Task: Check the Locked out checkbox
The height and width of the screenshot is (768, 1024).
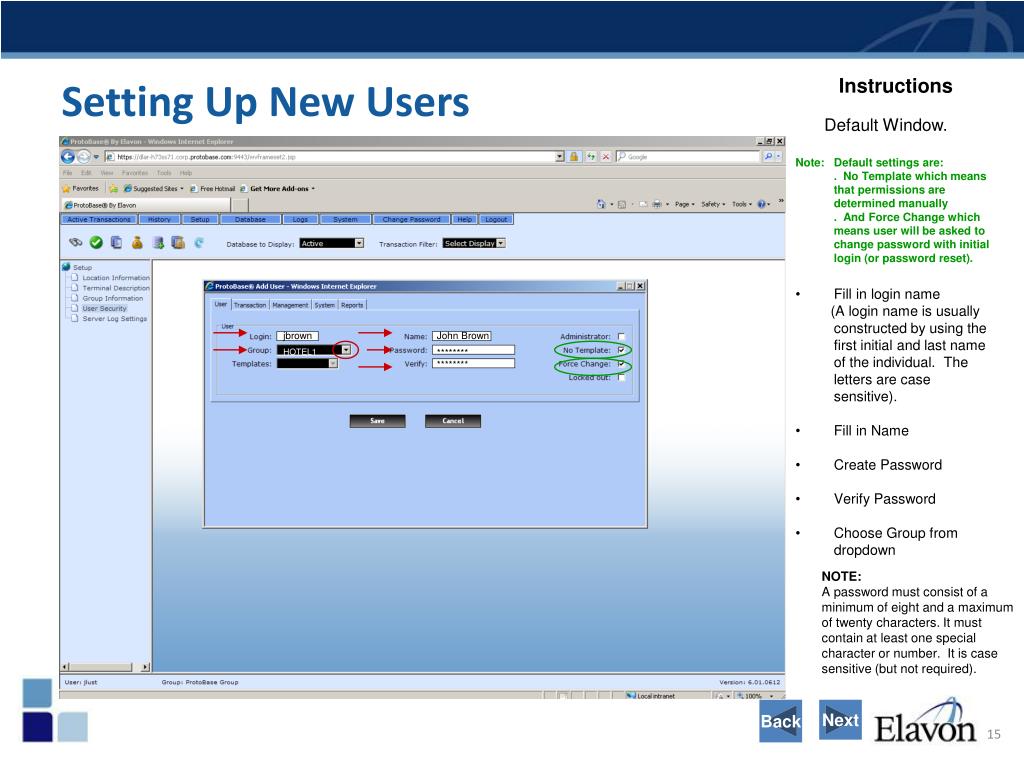Action: point(621,377)
